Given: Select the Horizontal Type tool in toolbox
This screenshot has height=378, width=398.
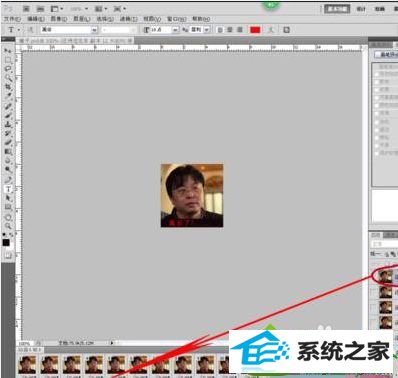Looking at the screenshot, I should click(x=8, y=189).
